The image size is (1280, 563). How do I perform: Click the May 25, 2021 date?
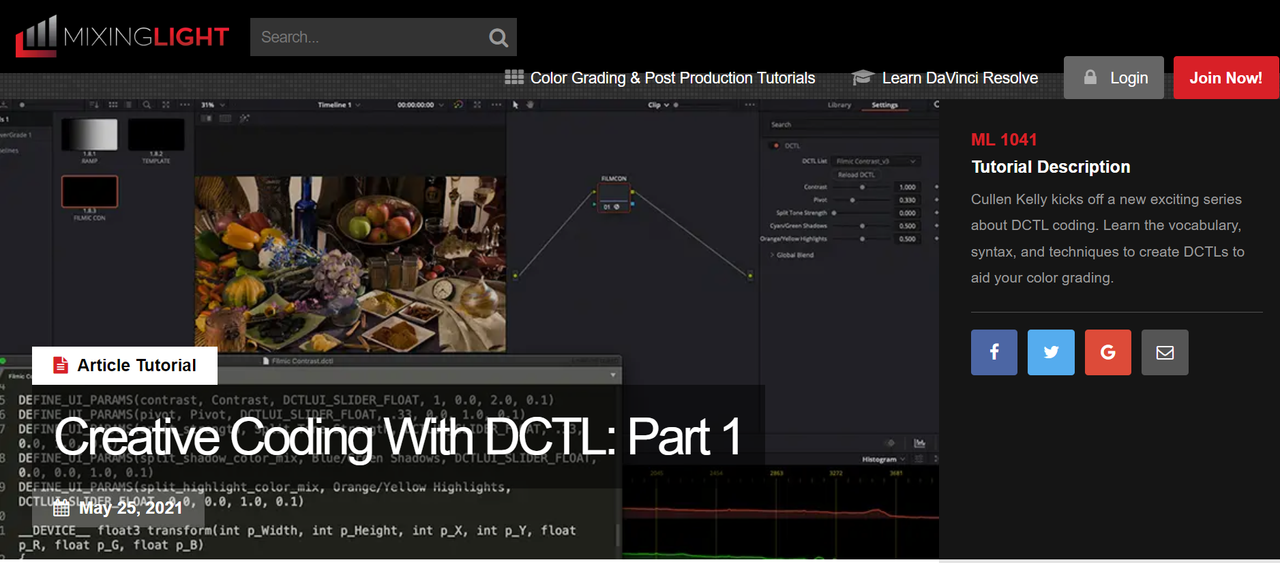tap(131, 508)
